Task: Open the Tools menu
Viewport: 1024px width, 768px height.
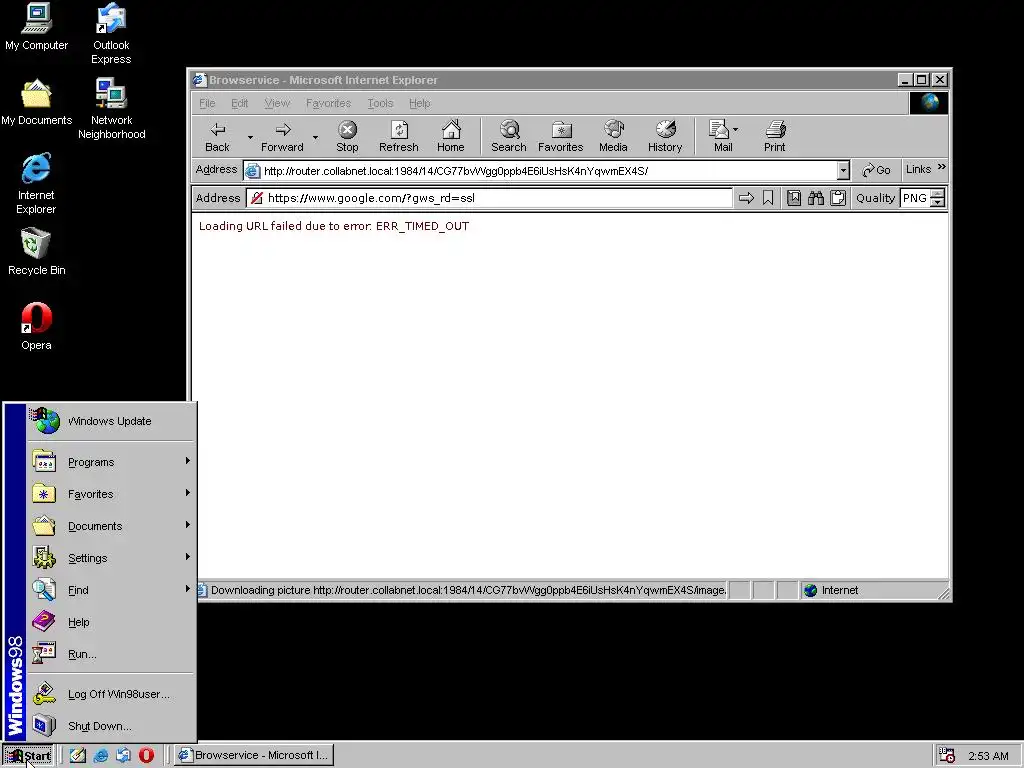Action: pos(380,103)
